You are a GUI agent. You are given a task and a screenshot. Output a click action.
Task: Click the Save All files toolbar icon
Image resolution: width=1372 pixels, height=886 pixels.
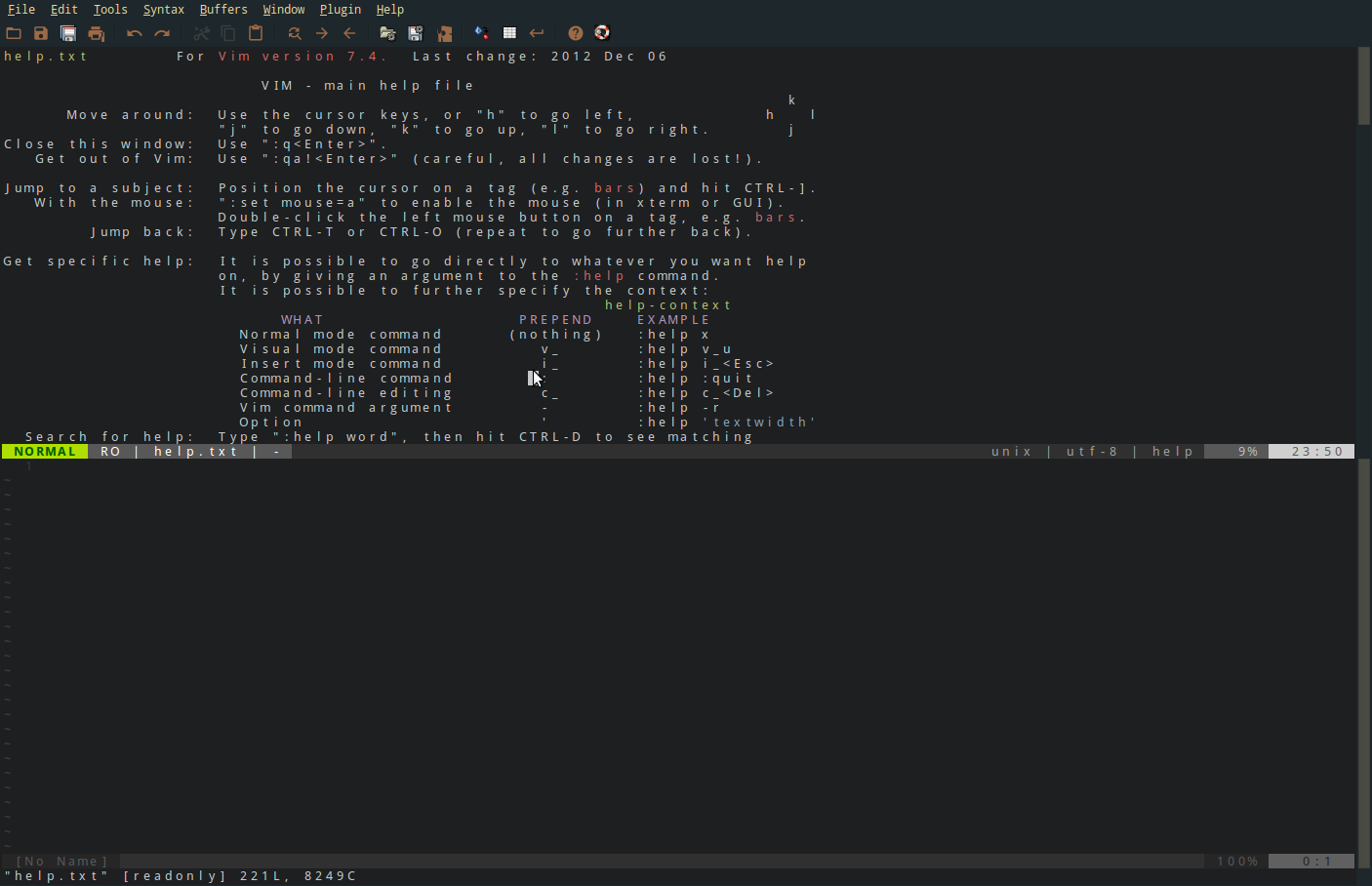[68, 33]
